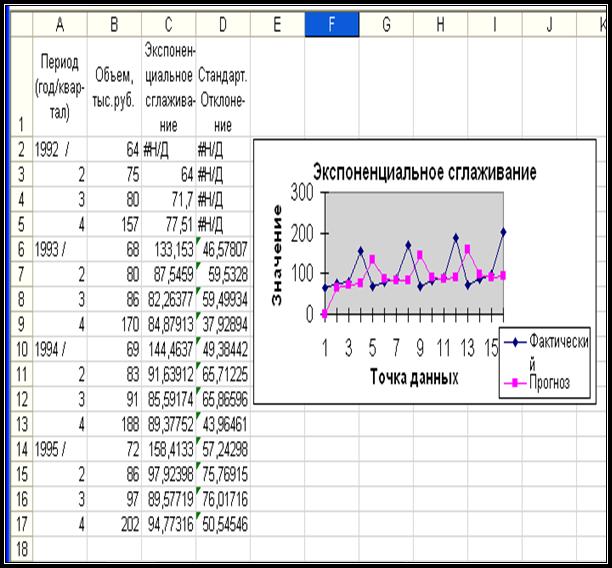Select row 2 header

pos(21,149)
